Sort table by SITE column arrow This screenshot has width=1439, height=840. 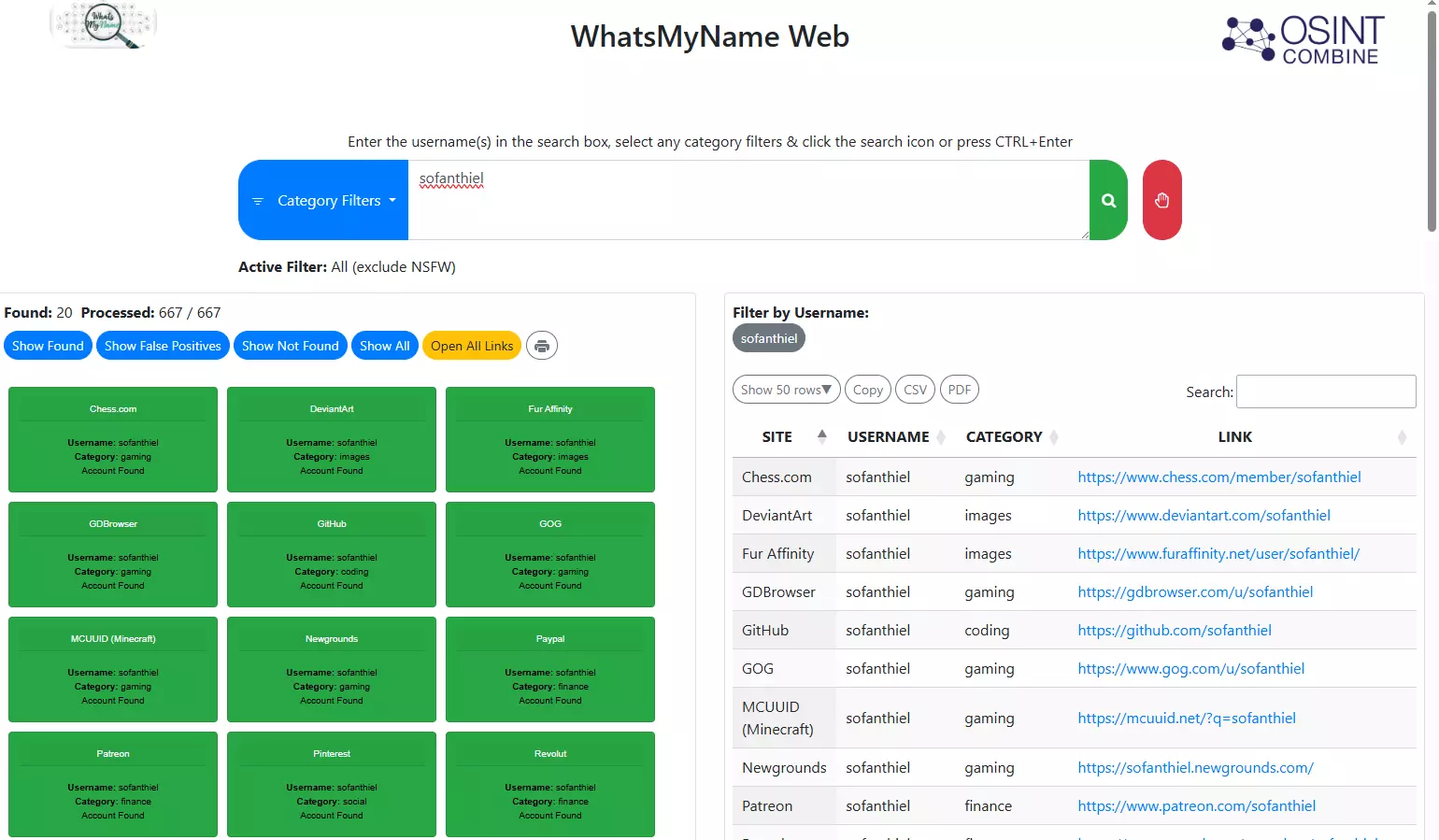[822, 436]
